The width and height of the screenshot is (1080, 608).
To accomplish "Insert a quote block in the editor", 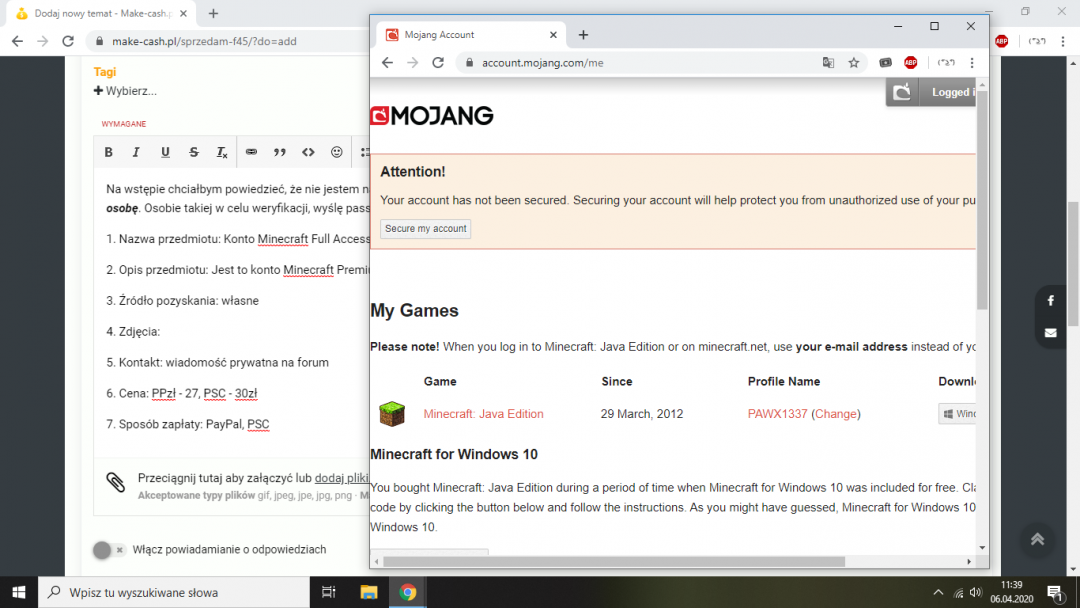I will [280, 152].
